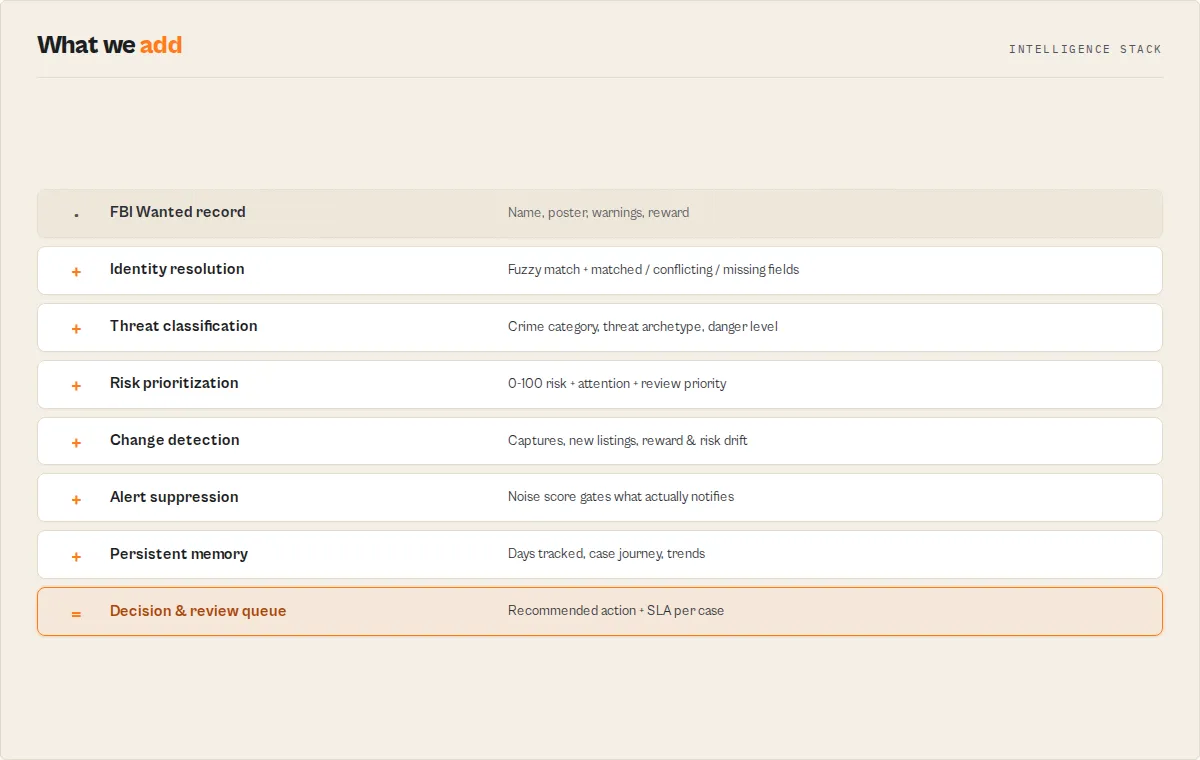
Task: Click the 'What we add' heading
Action: [x=110, y=45]
